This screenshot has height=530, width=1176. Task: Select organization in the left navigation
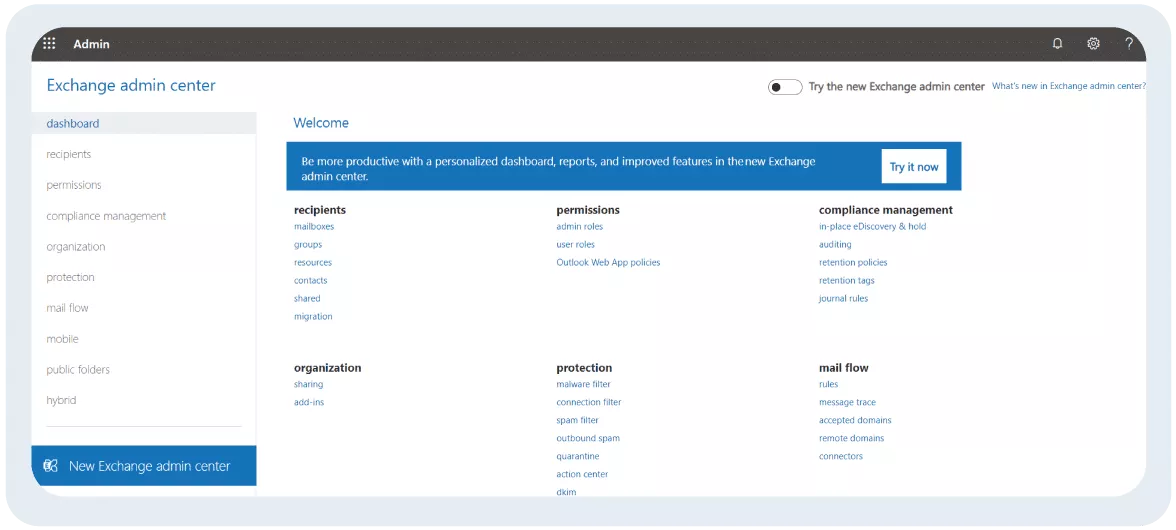[76, 247]
